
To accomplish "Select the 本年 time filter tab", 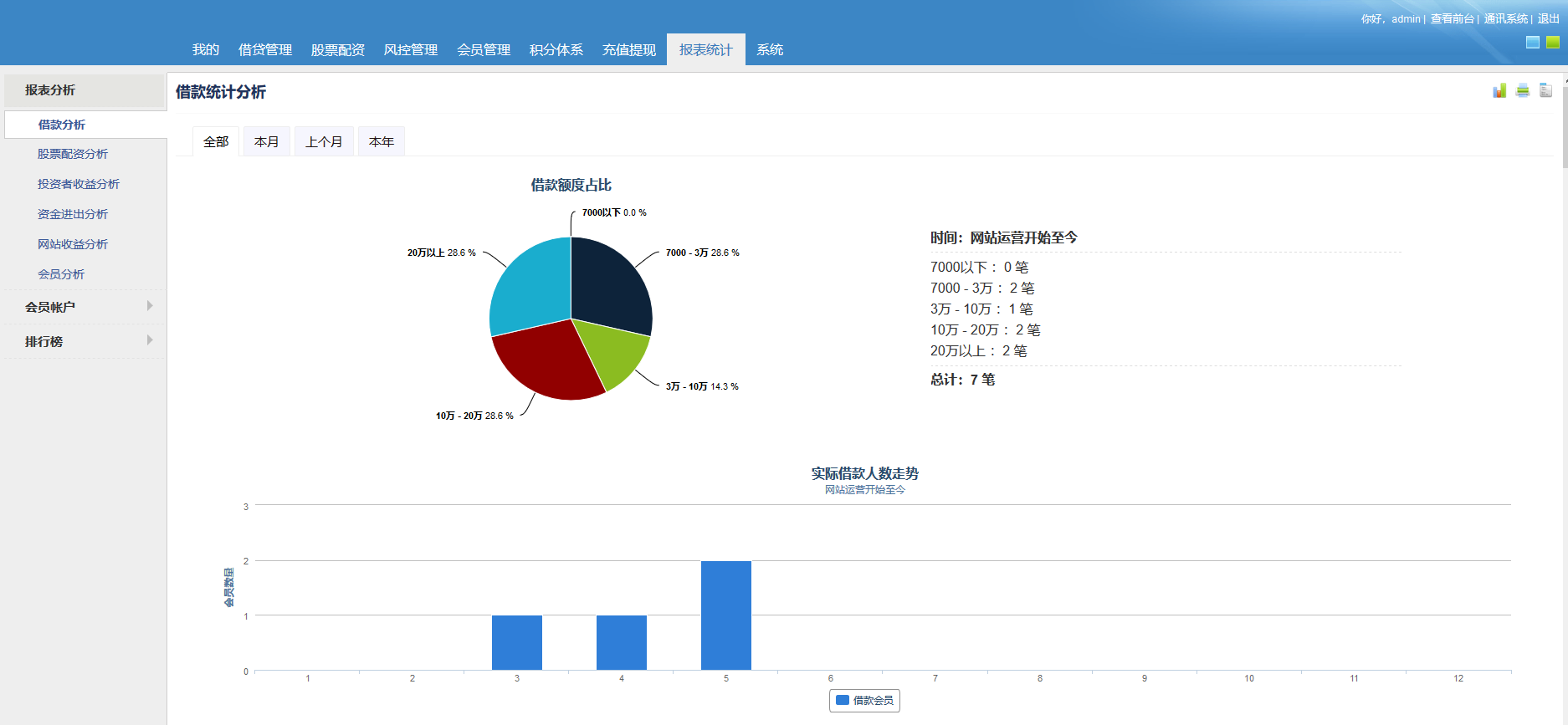I will (x=382, y=142).
